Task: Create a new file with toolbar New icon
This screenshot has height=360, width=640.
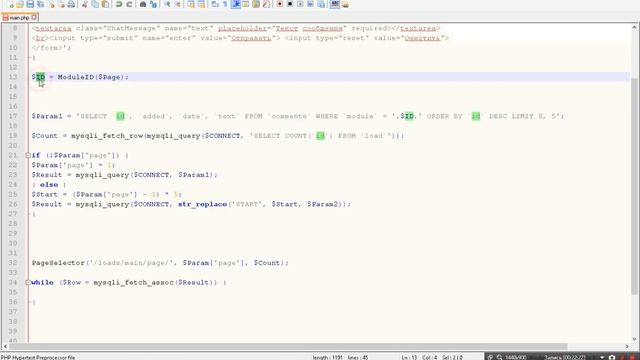Action: point(10,4)
